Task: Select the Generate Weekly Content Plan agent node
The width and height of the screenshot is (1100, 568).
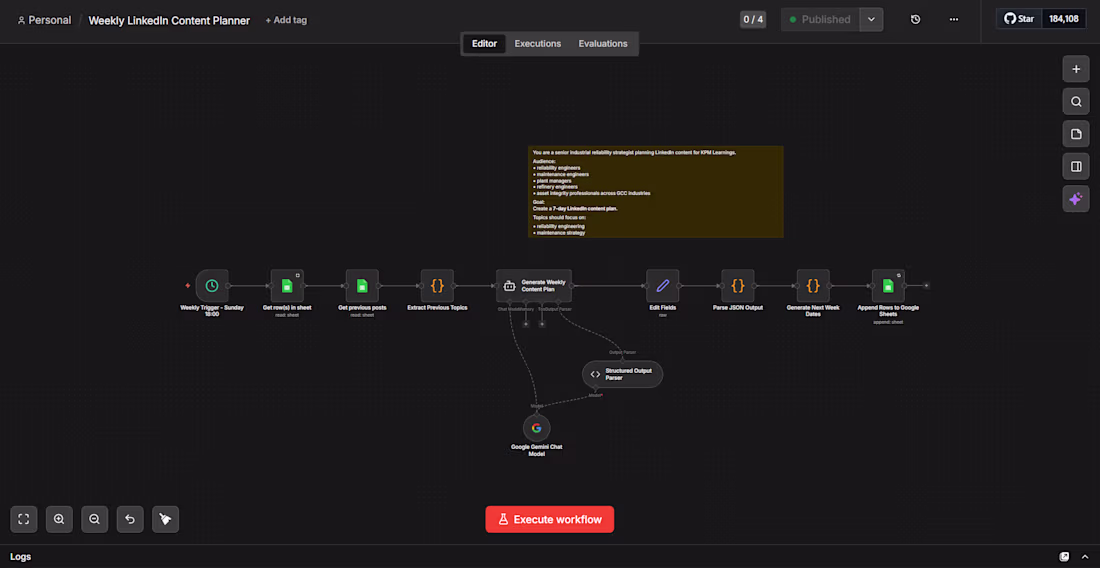Action: coord(534,285)
